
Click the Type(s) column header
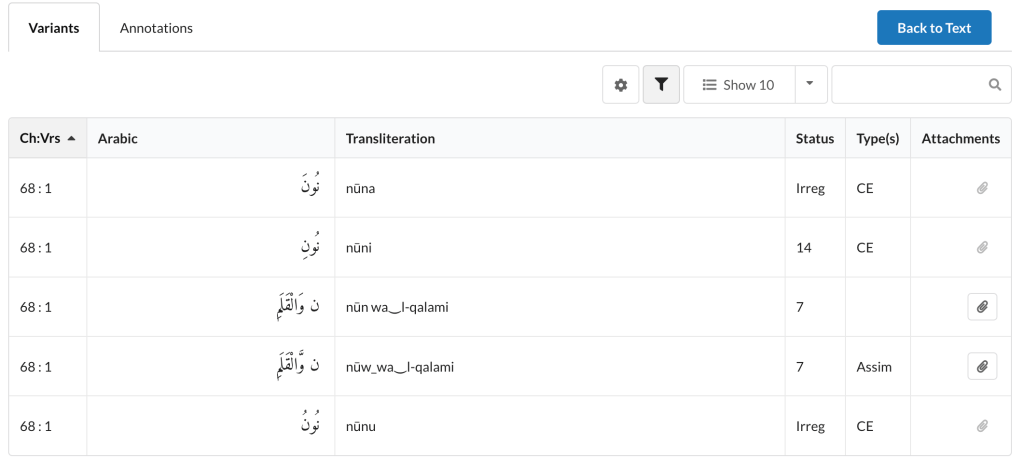click(877, 139)
